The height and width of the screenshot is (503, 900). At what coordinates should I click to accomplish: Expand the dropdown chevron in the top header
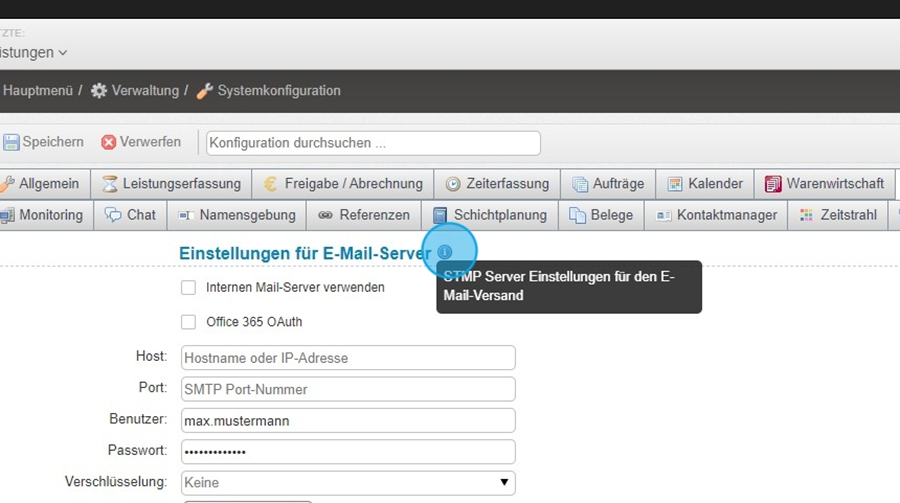point(63,52)
